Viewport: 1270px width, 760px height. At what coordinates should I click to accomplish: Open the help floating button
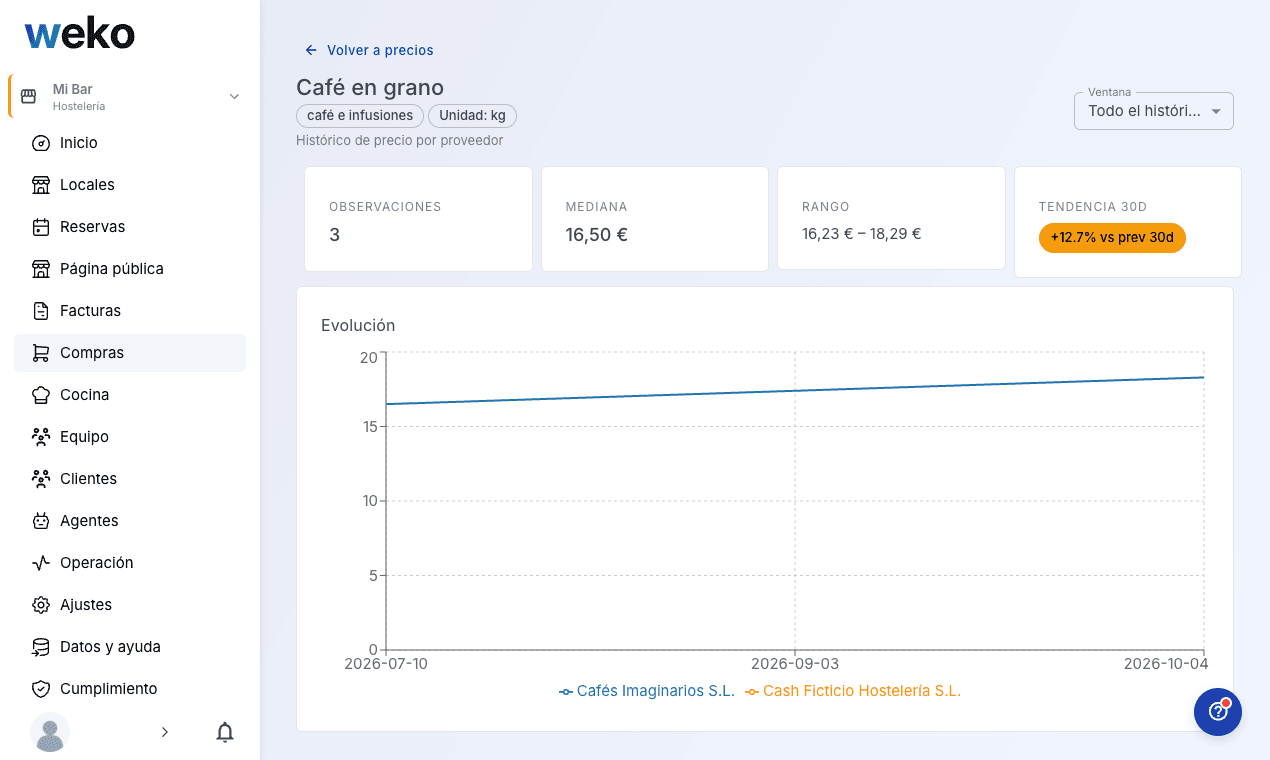point(1218,712)
